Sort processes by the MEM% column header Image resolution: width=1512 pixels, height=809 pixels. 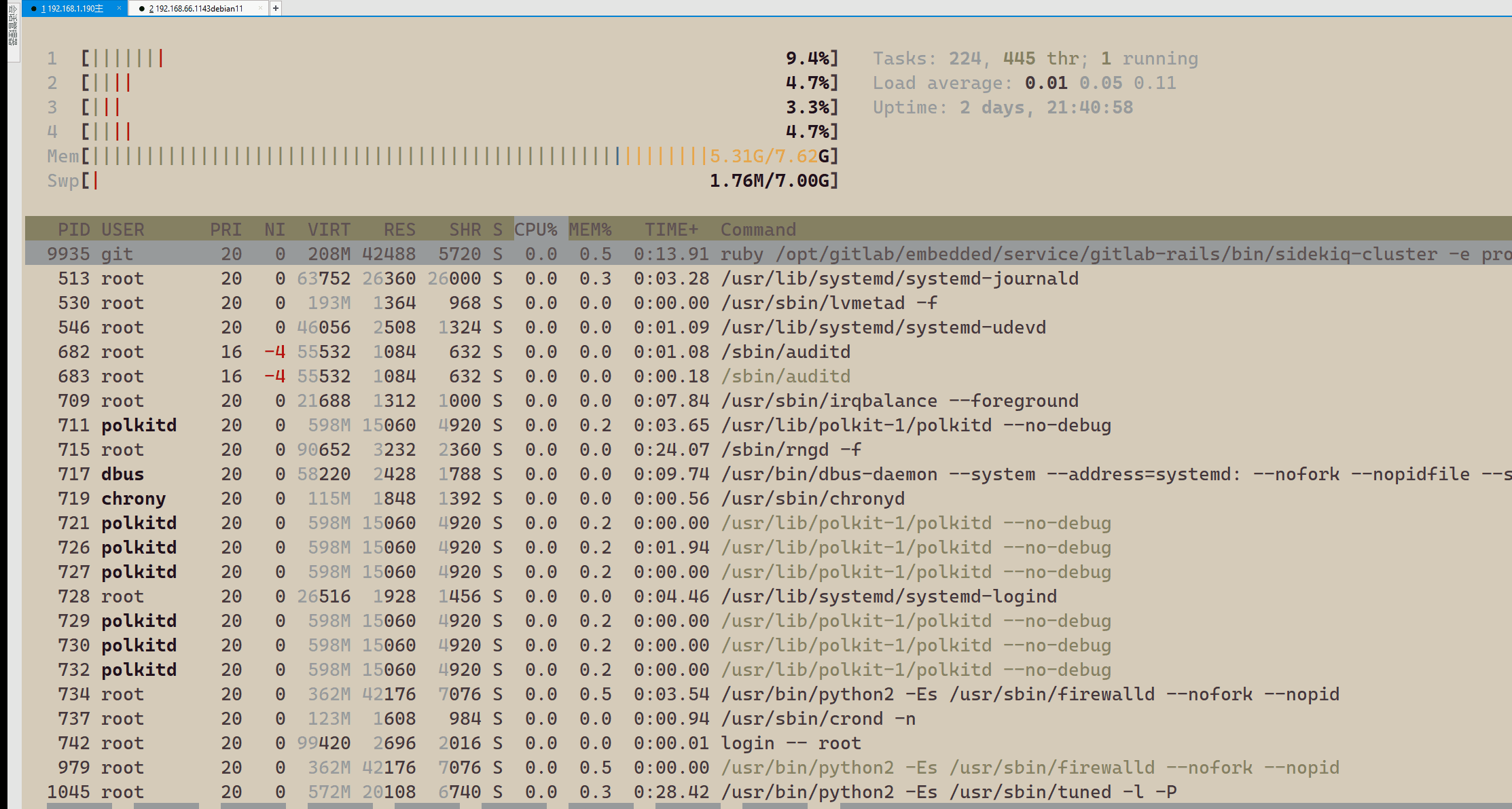pyautogui.click(x=590, y=230)
